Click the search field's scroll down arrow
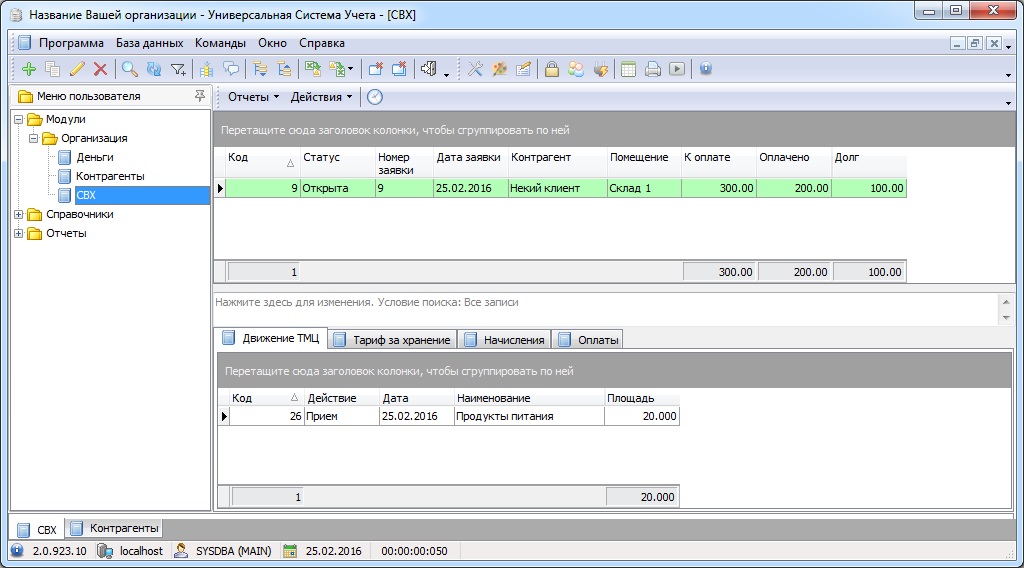This screenshot has height=568, width=1024. [x=1006, y=317]
